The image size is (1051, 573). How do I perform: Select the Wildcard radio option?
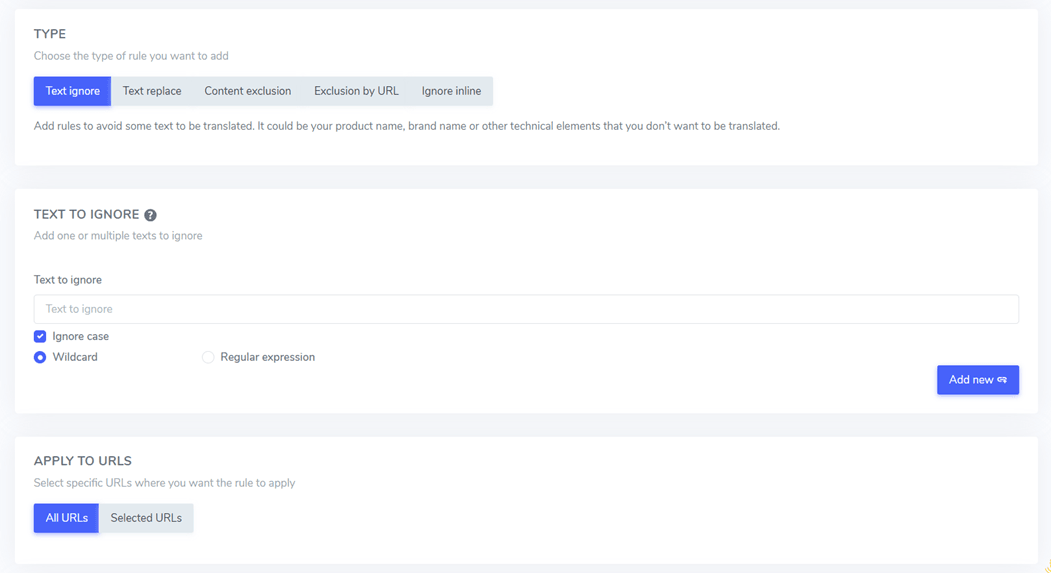pos(40,357)
